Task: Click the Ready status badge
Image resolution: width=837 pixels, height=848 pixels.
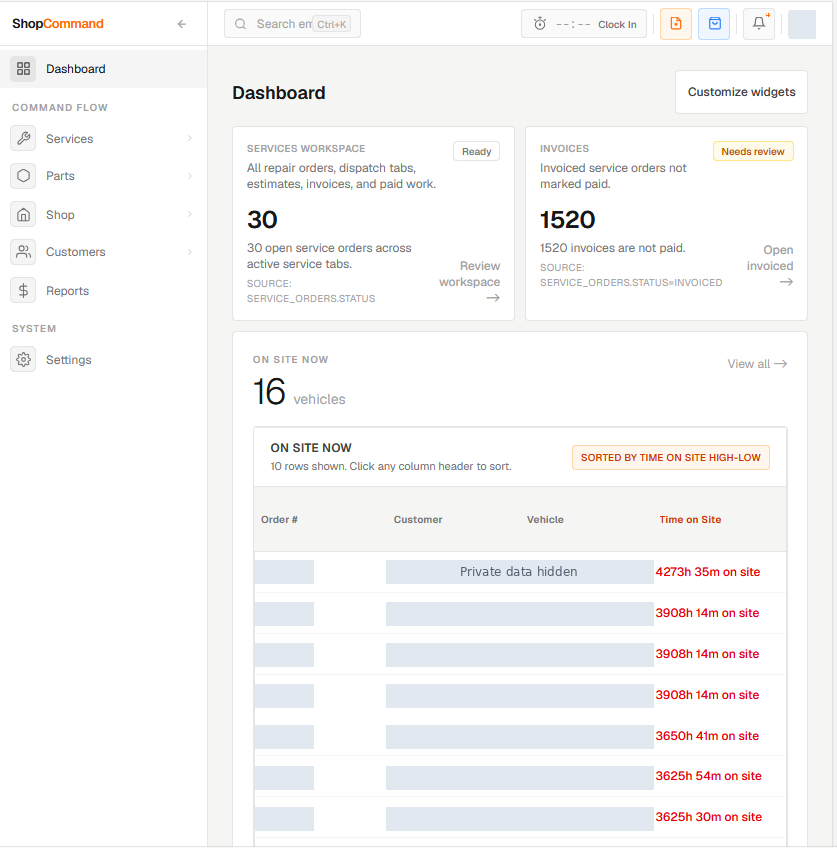Action: [476, 151]
